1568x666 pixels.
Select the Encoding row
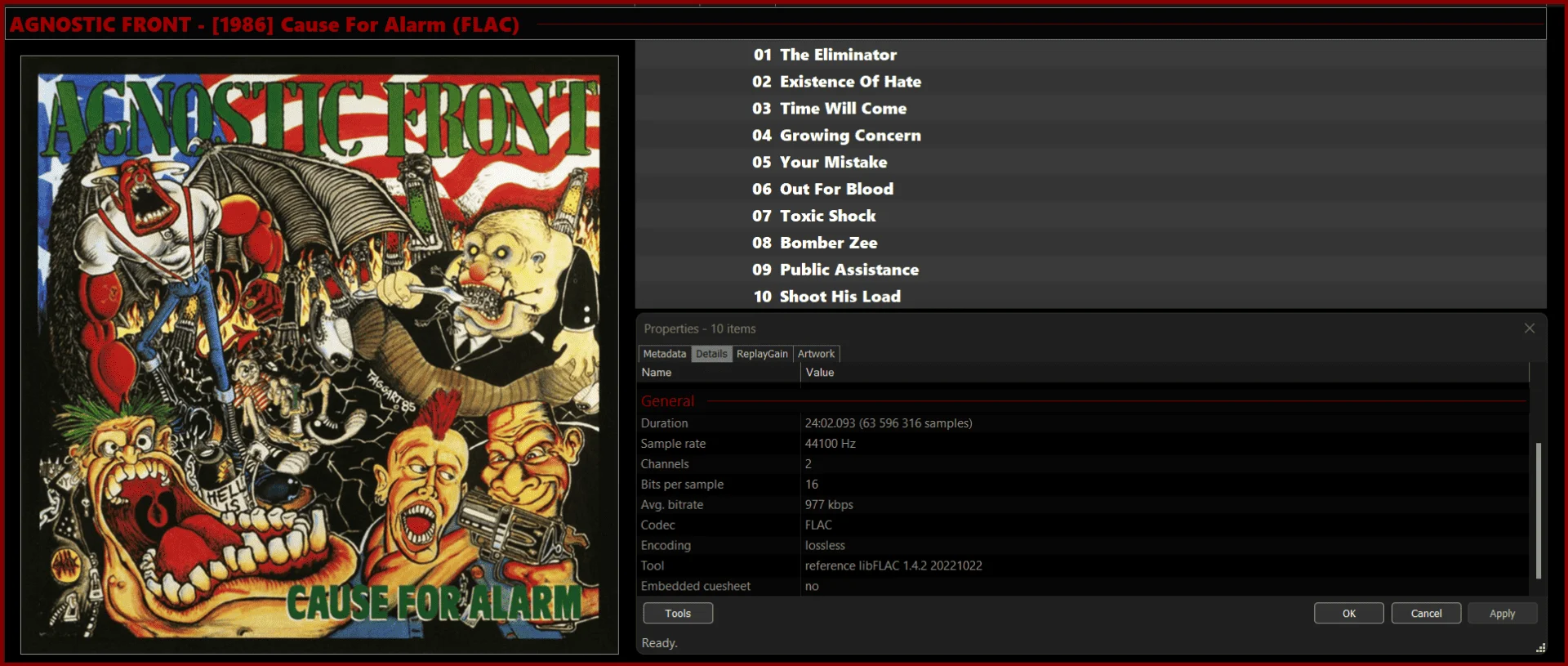tap(1083, 546)
